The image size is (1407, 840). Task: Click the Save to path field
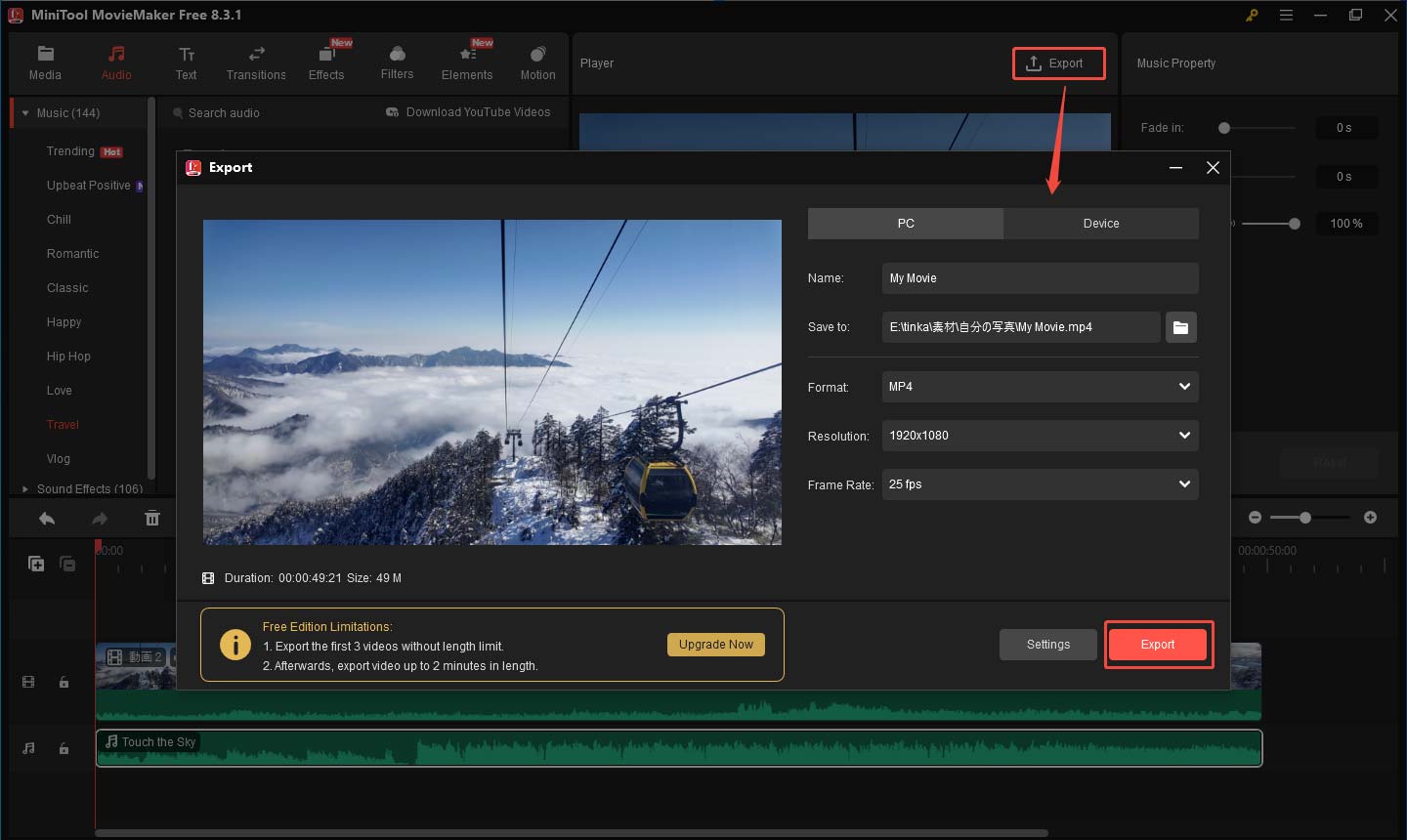pyautogui.click(x=1021, y=327)
